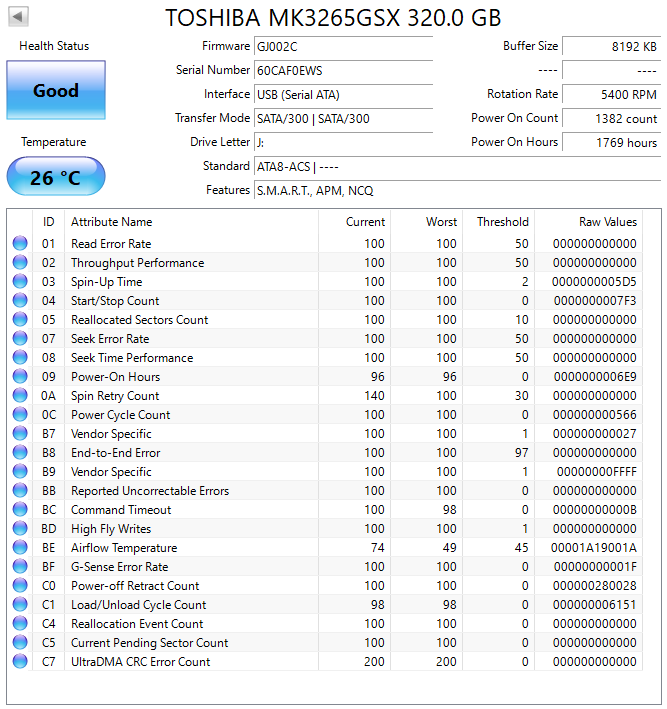Click the Standard field ATA8-ACS
Image resolution: width=667 pixels, height=709 pixels.
coord(457,166)
